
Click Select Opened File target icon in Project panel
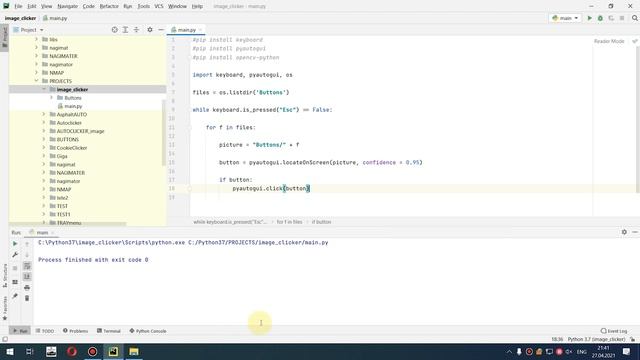(x=114, y=30)
